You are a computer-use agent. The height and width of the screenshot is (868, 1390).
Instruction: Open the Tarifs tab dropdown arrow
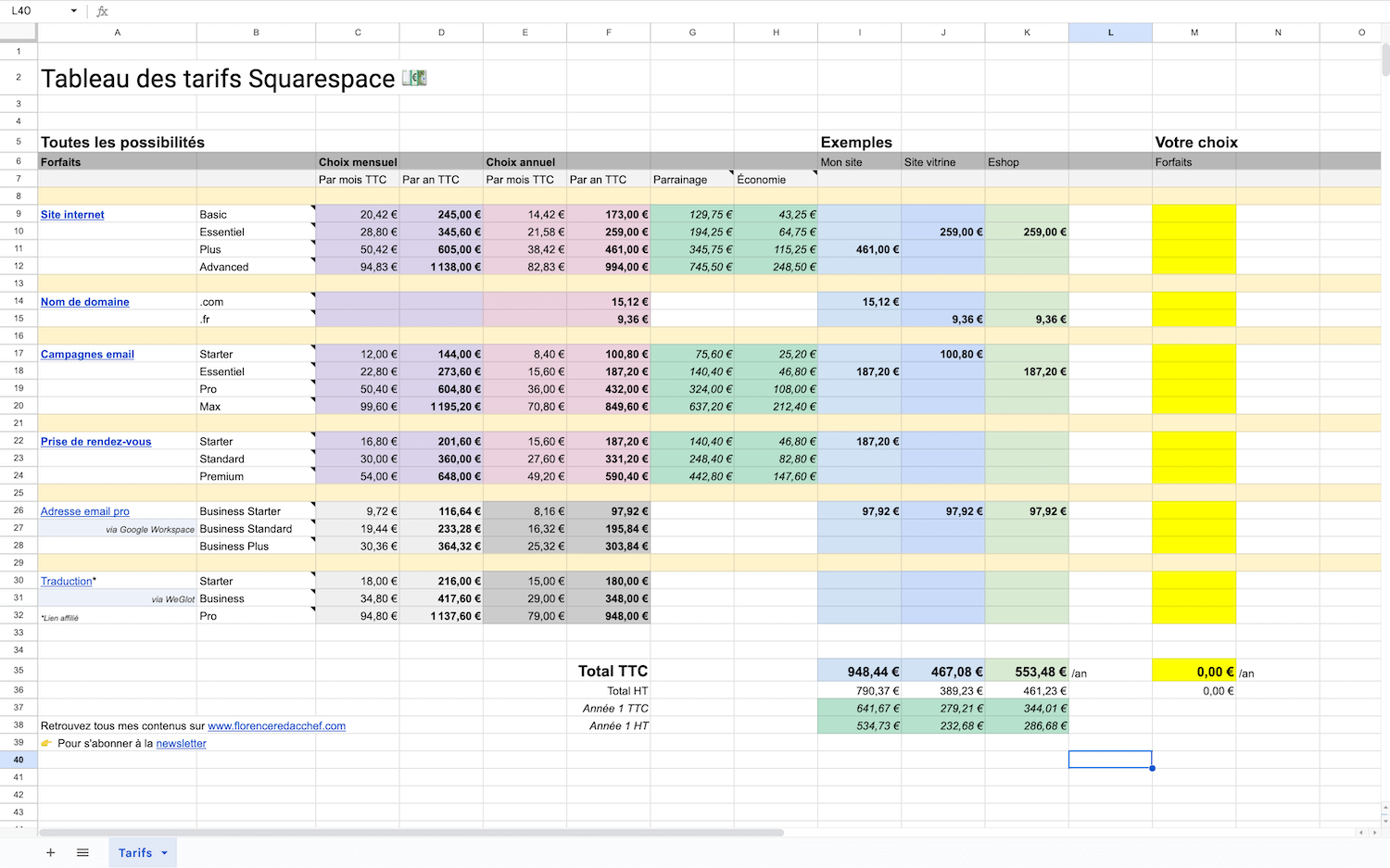[165, 853]
